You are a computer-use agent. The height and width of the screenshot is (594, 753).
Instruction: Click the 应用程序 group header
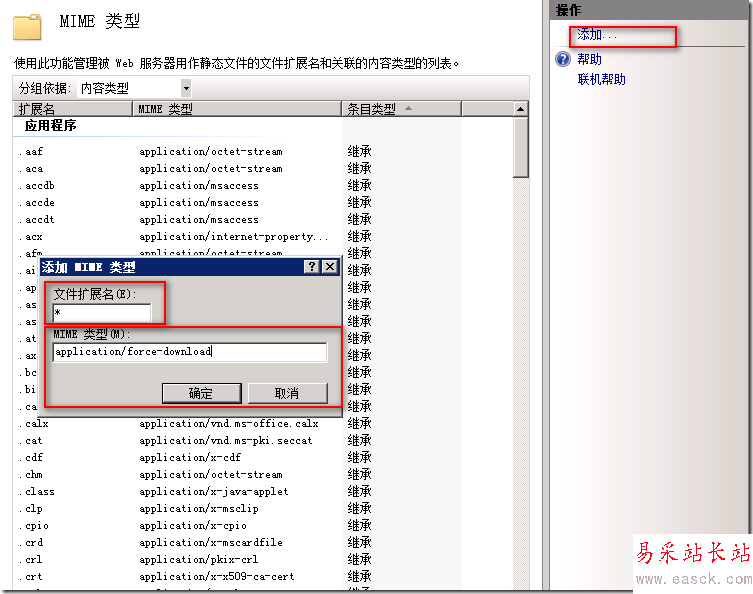click(50, 126)
